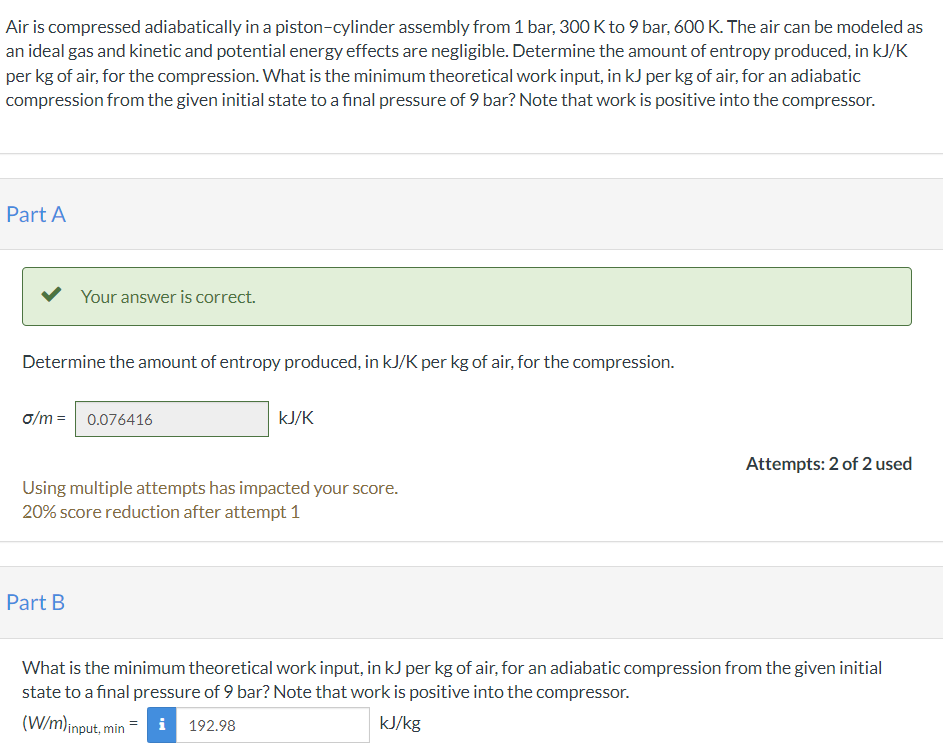The height and width of the screenshot is (754, 943).
Task: Click the problem statement paragraph at the top
Action: point(470,62)
